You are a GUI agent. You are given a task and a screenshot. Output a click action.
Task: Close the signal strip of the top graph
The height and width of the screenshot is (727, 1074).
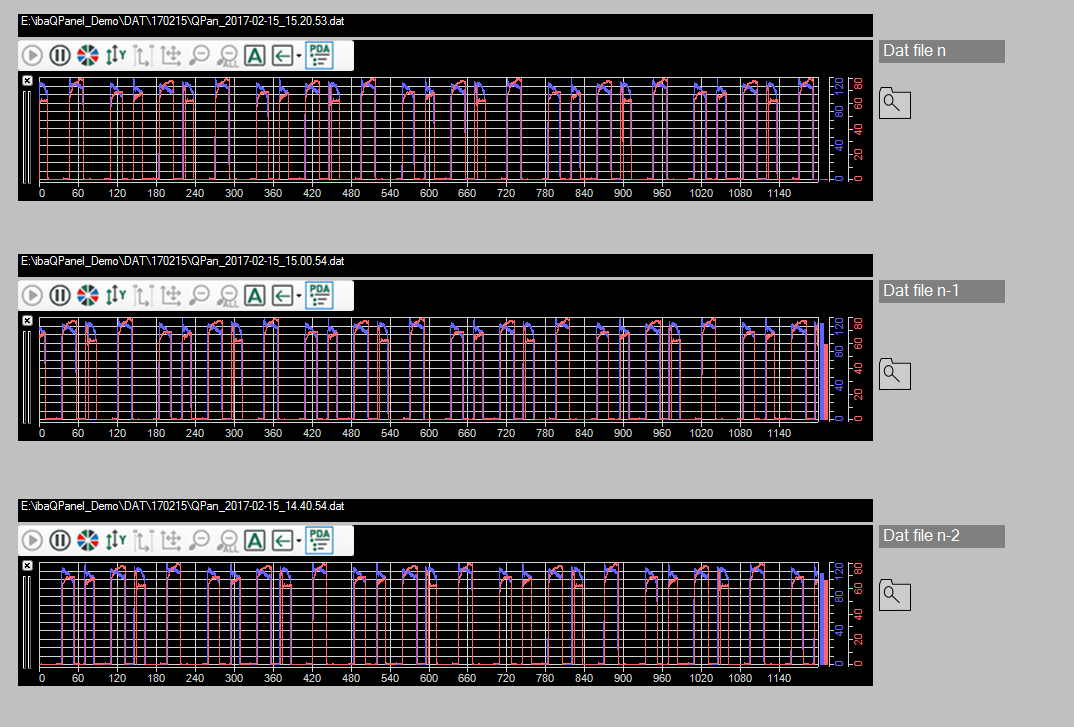click(27, 80)
